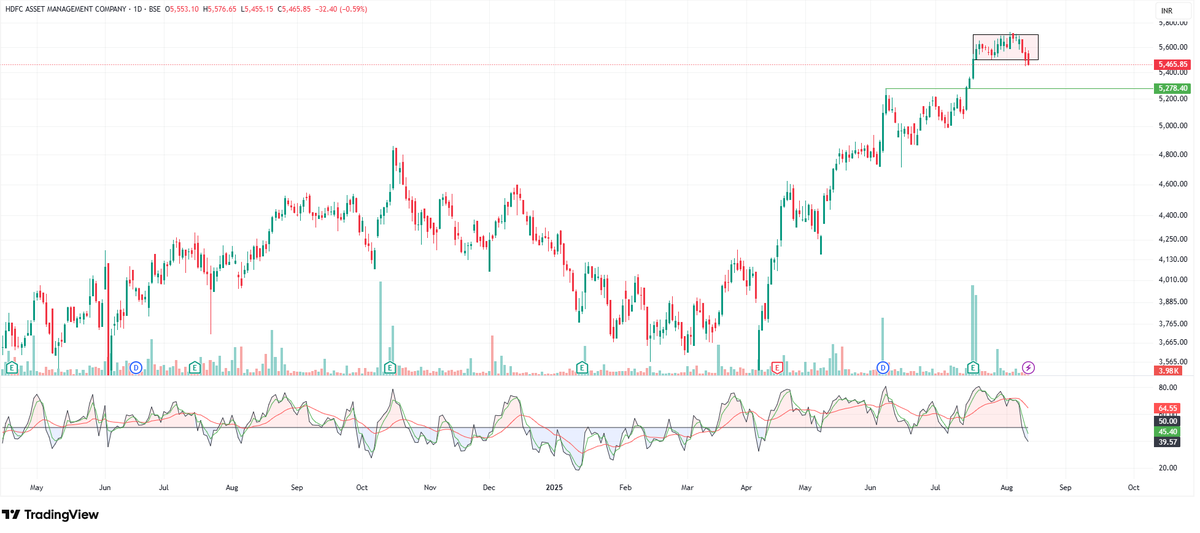This screenshot has height=533, width=1200.
Task: Click the 4,250.00 price axis label
Action: (1173, 239)
